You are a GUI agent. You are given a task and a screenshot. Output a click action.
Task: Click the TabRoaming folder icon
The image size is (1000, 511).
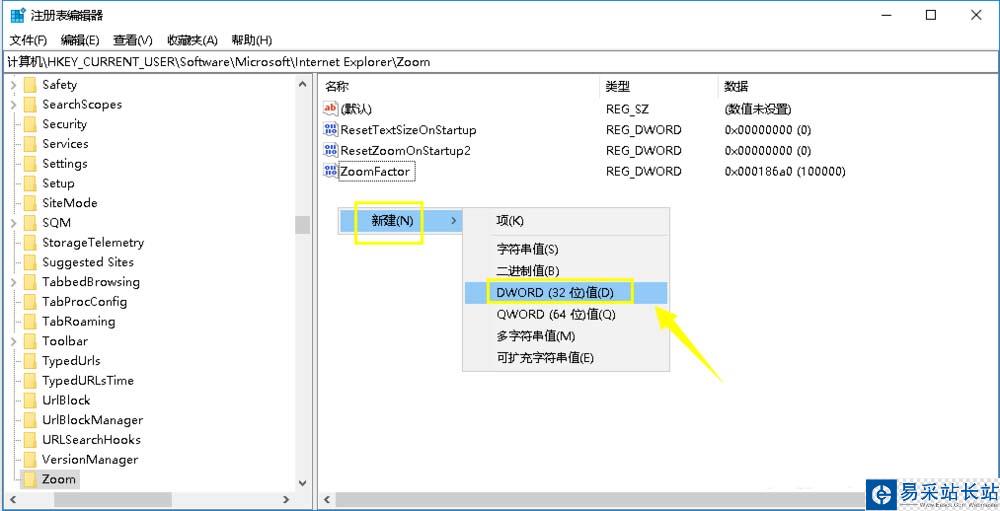pos(30,322)
